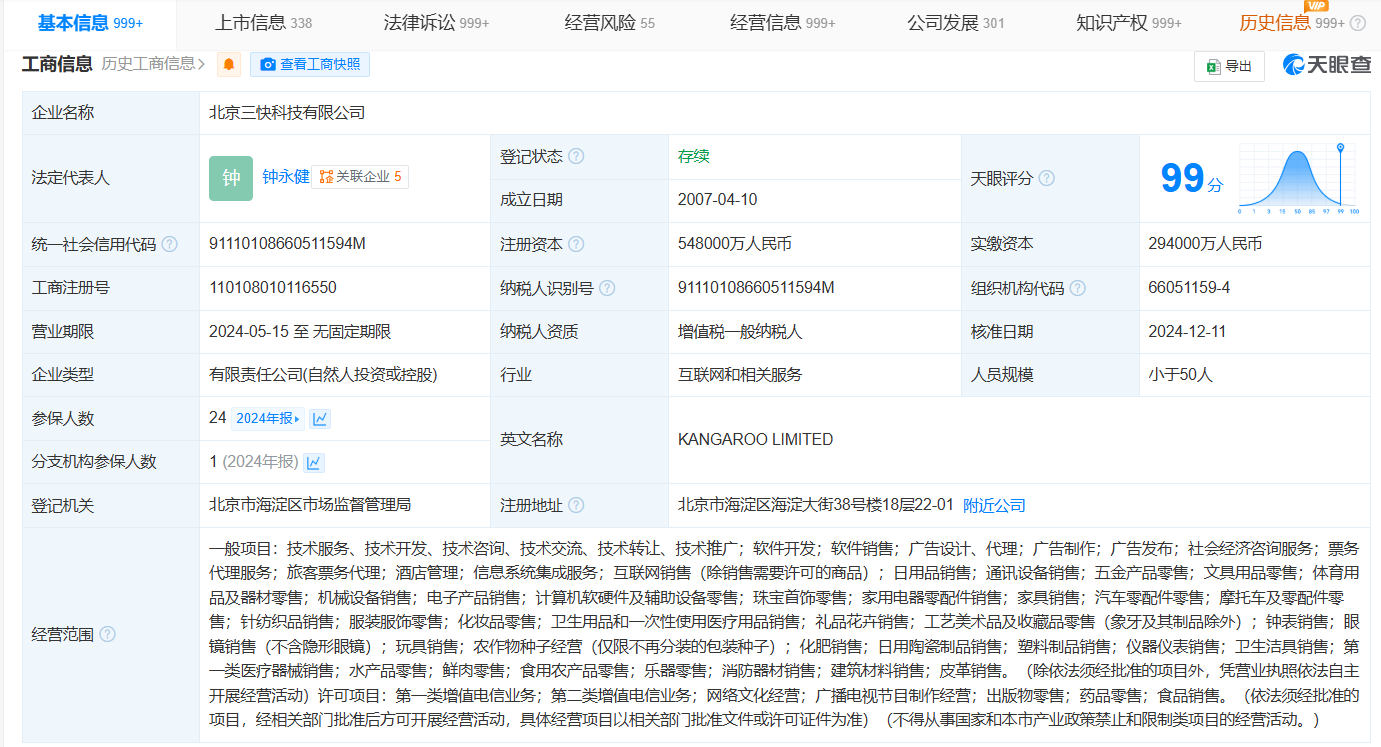Viewport: 1381px width, 747px height.
Task: Click help icon beside 经营范围
Action: click(x=107, y=635)
